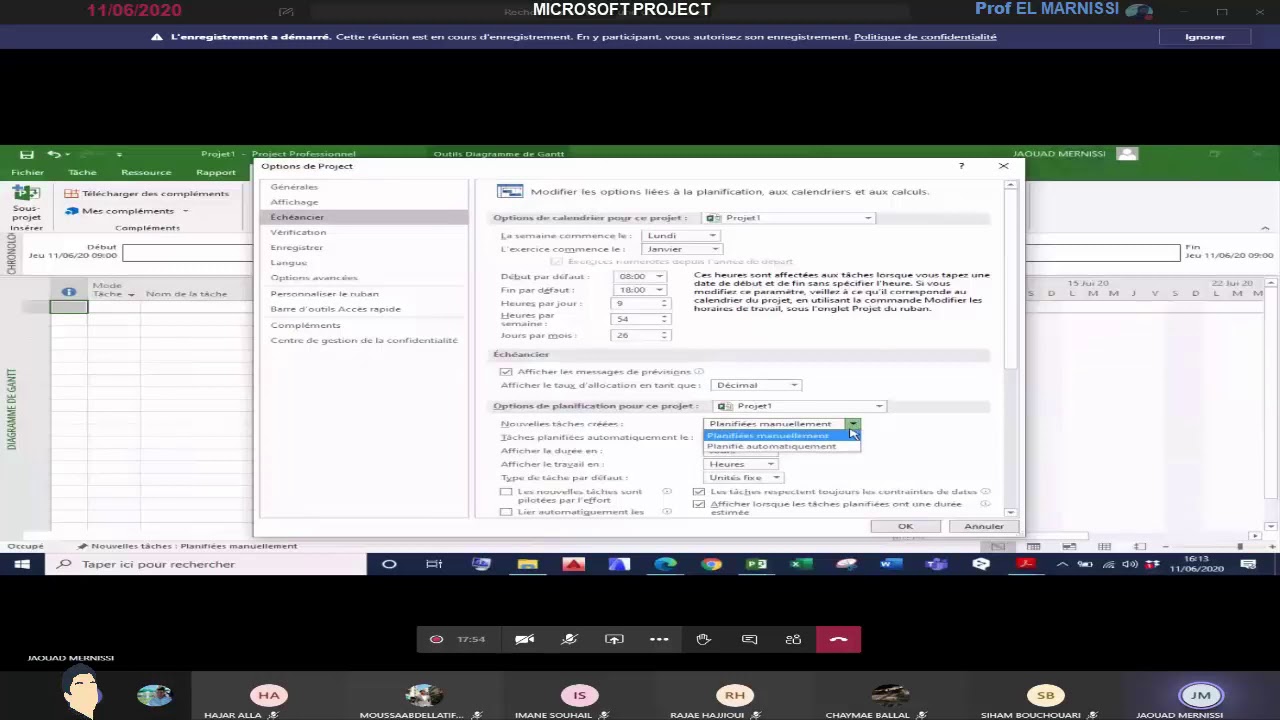Save project with quick access icon
Screen dimensions: 1280x720
pyautogui.click(x=27, y=154)
